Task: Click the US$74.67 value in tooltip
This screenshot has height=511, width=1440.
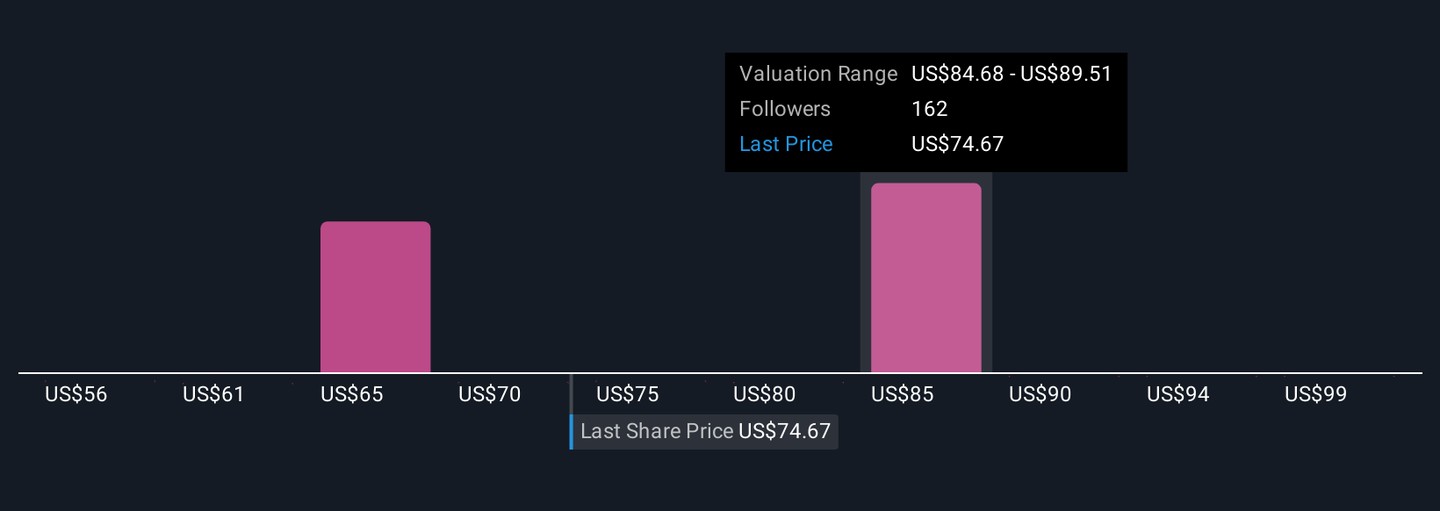Action: tap(958, 144)
